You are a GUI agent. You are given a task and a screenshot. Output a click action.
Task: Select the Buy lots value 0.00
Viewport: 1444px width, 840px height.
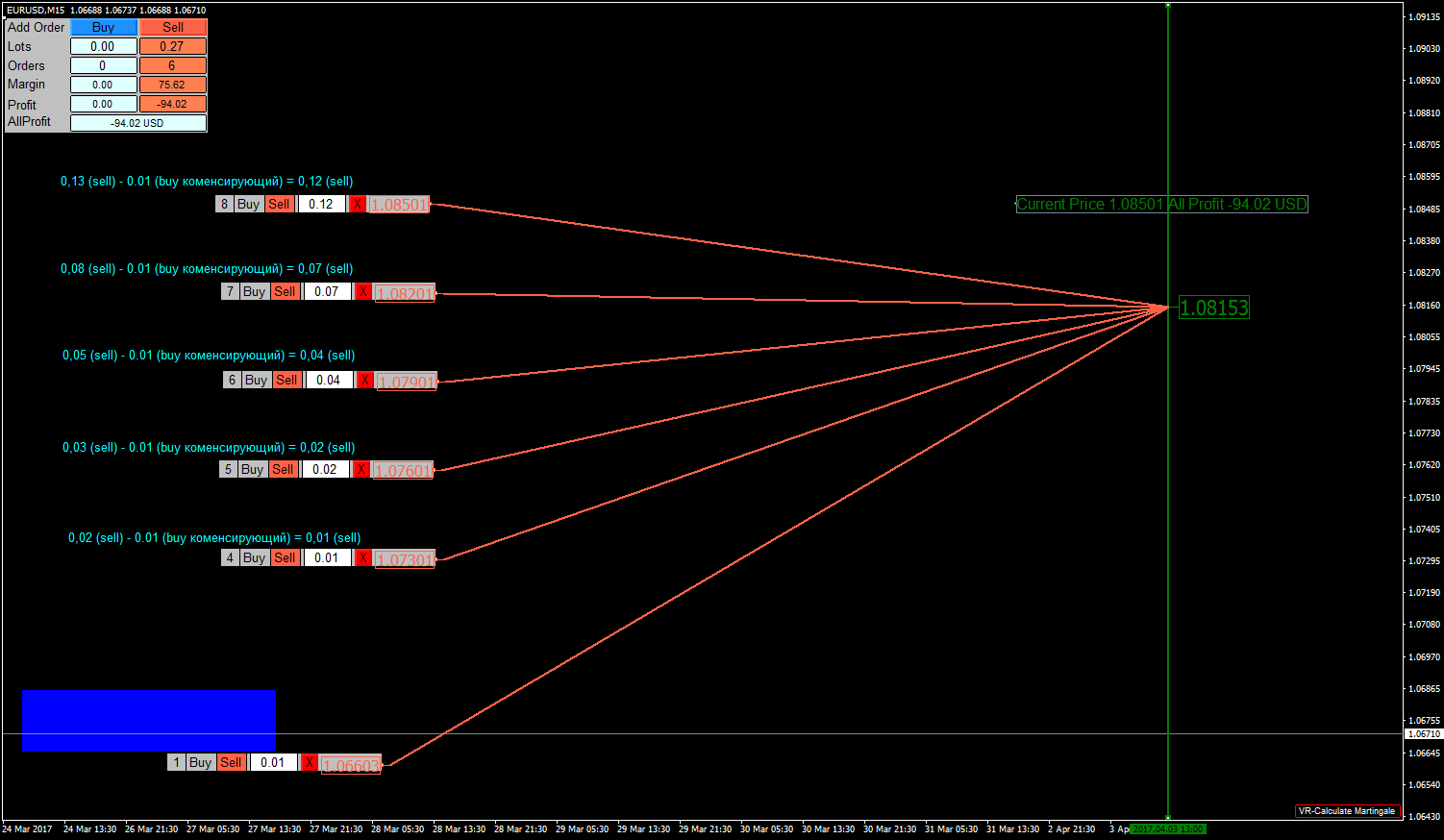104,46
